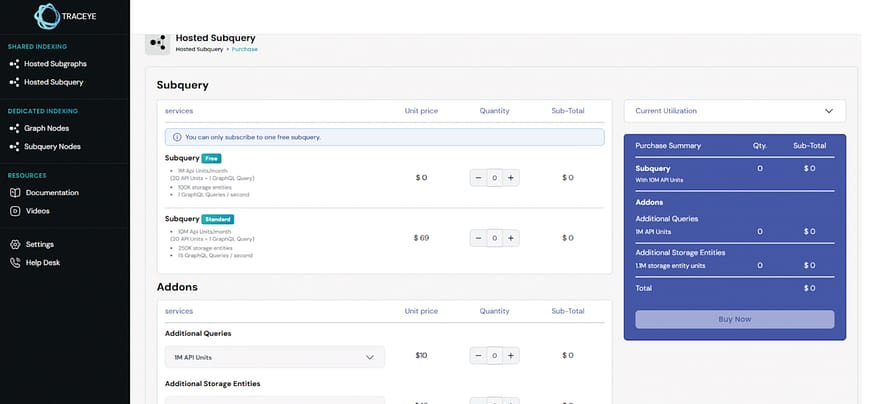Open the Help Desk phone icon
The width and height of the screenshot is (875, 404).
[x=15, y=263]
